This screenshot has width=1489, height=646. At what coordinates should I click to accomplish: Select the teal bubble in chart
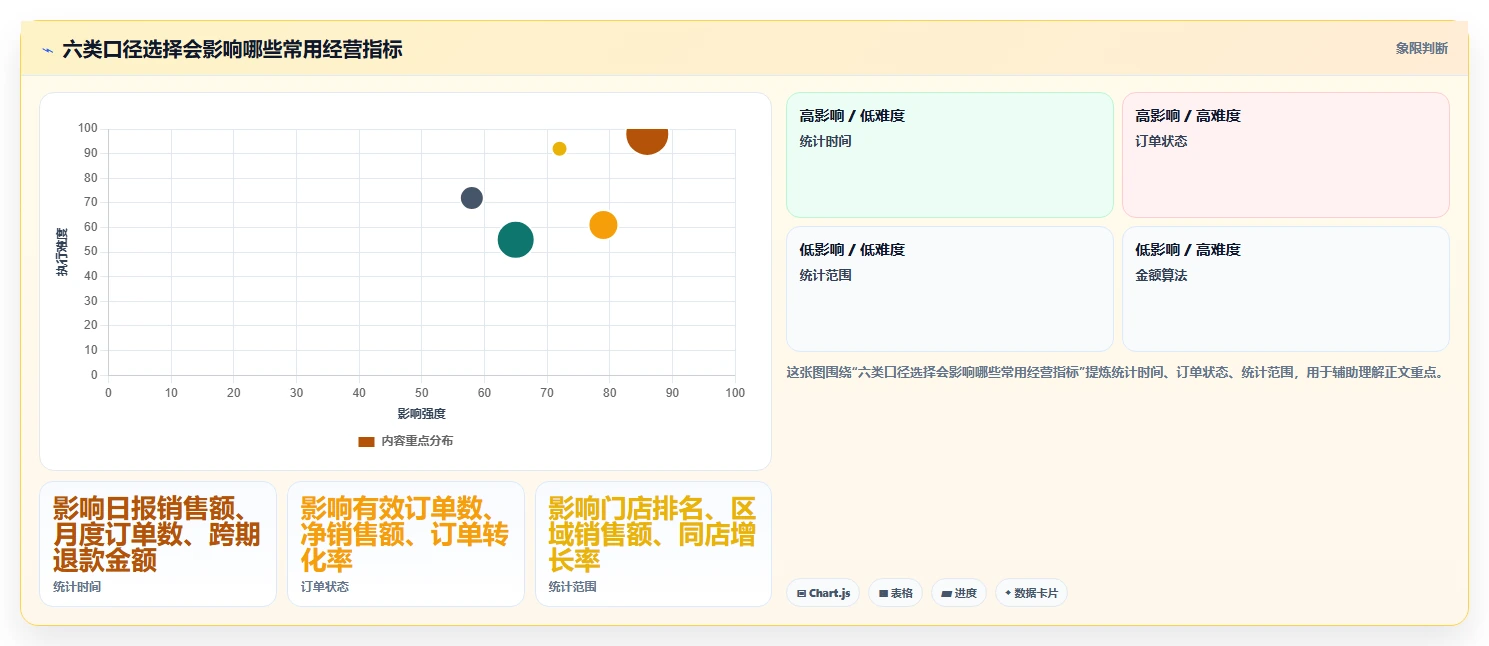[x=515, y=240]
